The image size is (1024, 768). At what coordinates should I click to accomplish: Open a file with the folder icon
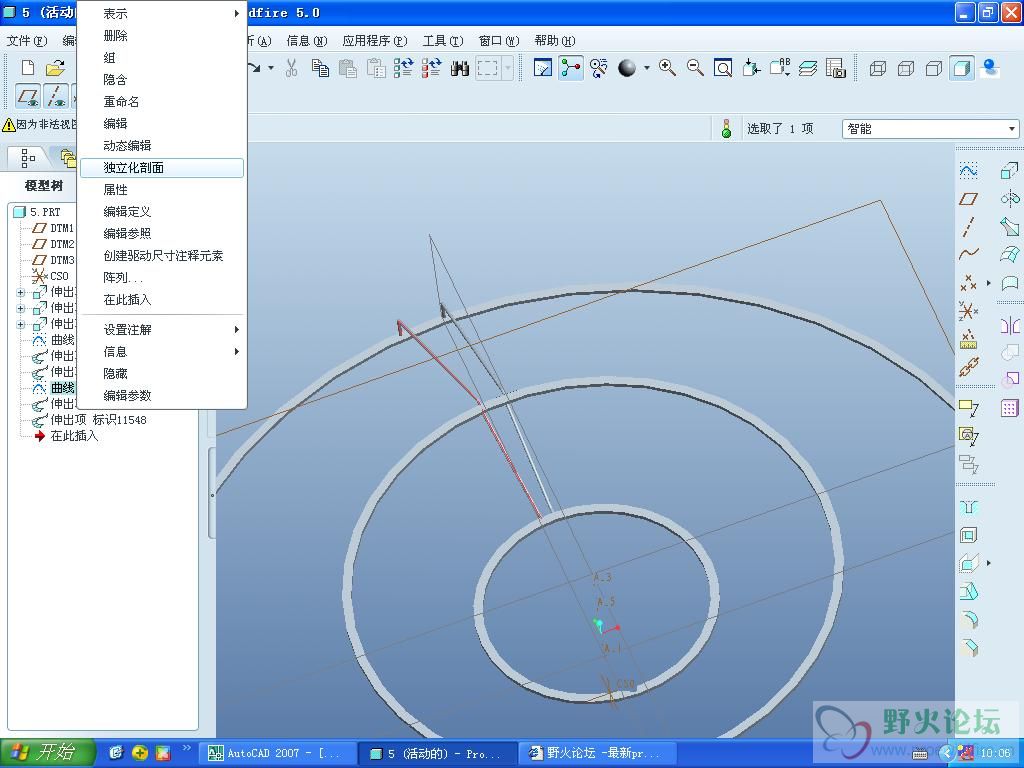[x=56, y=68]
